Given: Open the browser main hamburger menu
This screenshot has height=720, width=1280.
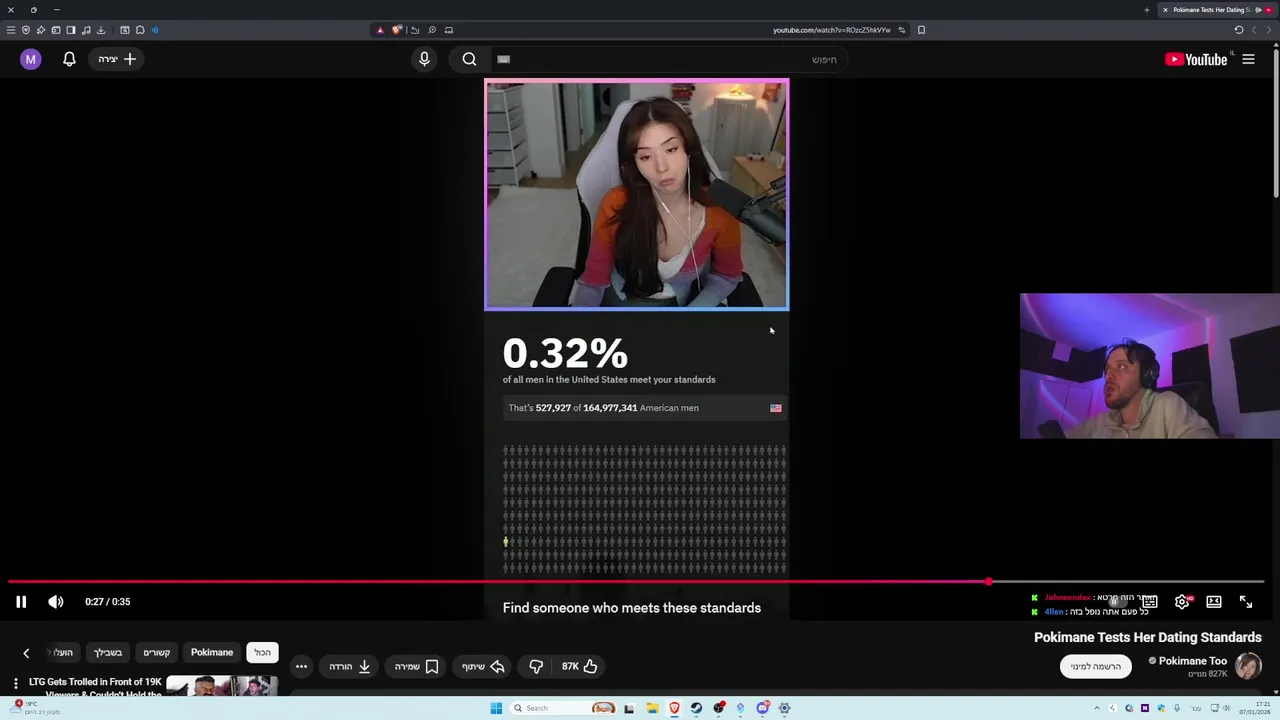Looking at the screenshot, I should 11,30.
